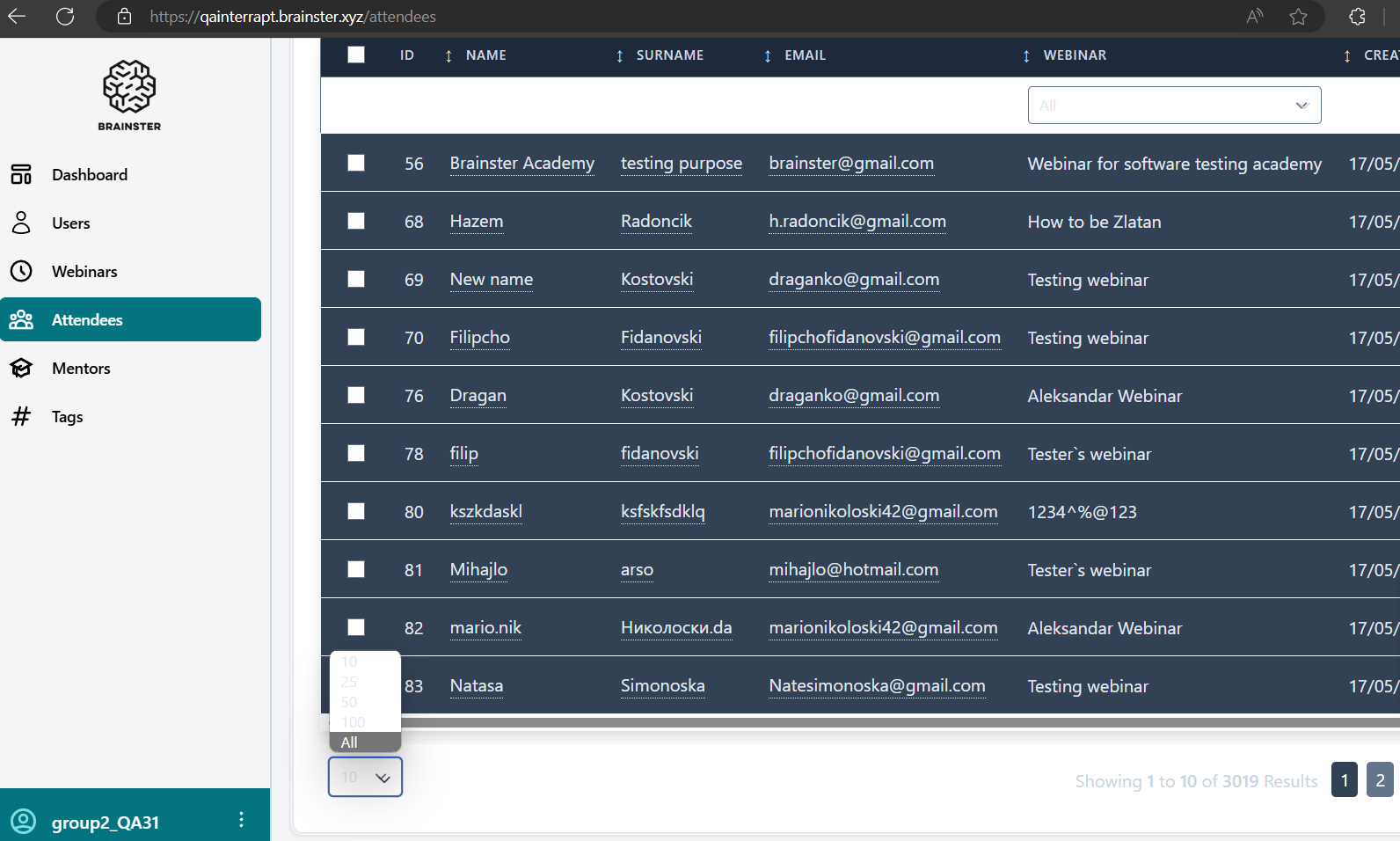This screenshot has height=841, width=1400.
Task: Click the group2_QA31 user avatar icon
Action: tap(23, 821)
